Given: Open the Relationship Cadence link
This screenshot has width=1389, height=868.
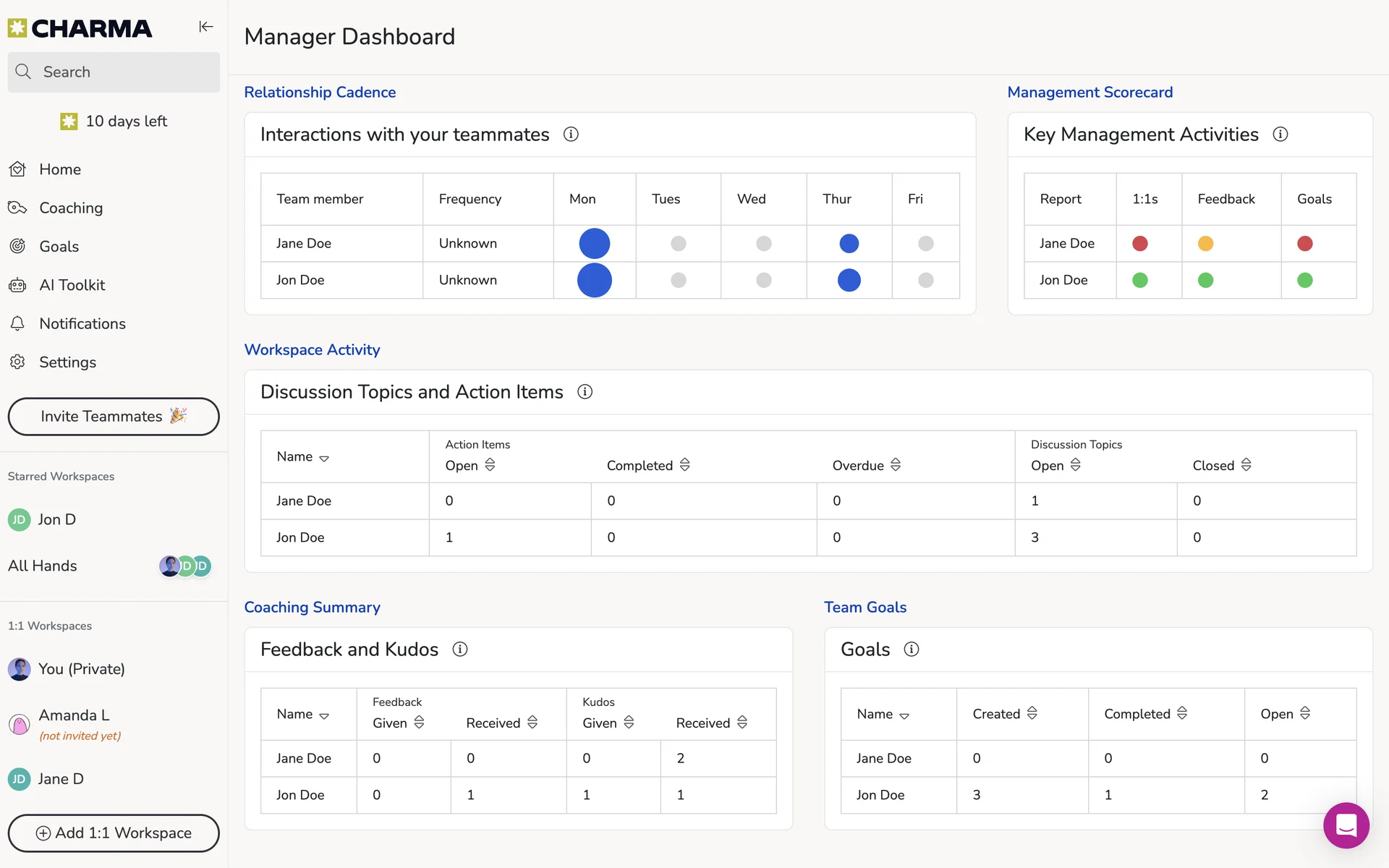Looking at the screenshot, I should 320,93.
